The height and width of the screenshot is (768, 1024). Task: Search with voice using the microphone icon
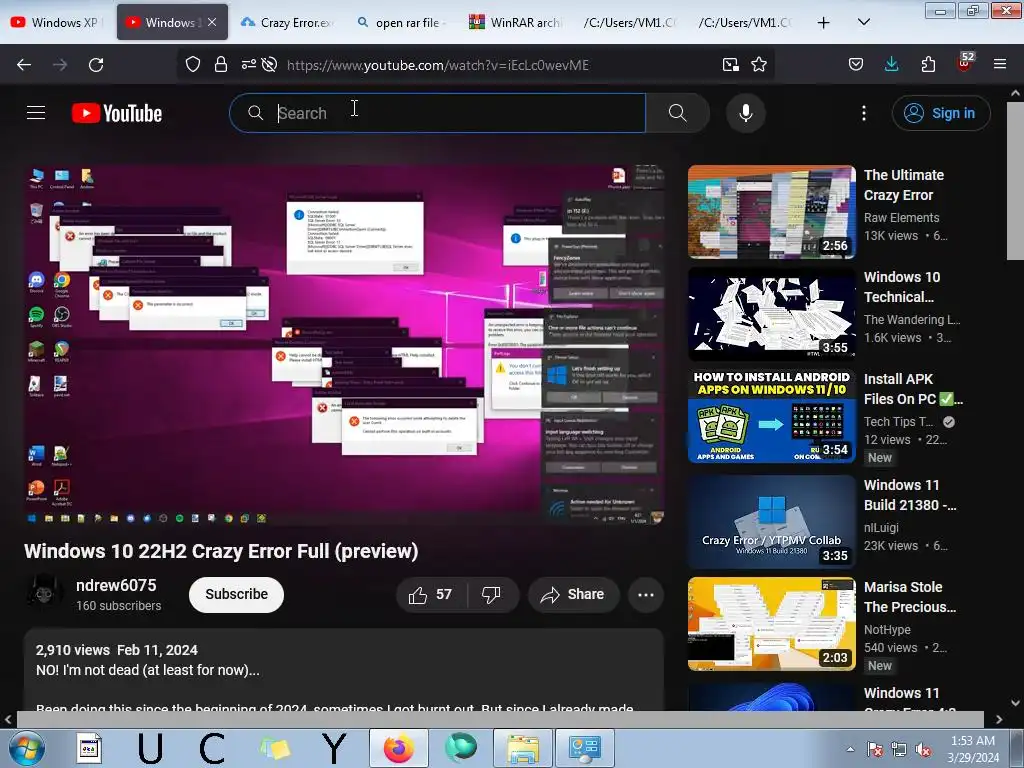[x=746, y=113]
